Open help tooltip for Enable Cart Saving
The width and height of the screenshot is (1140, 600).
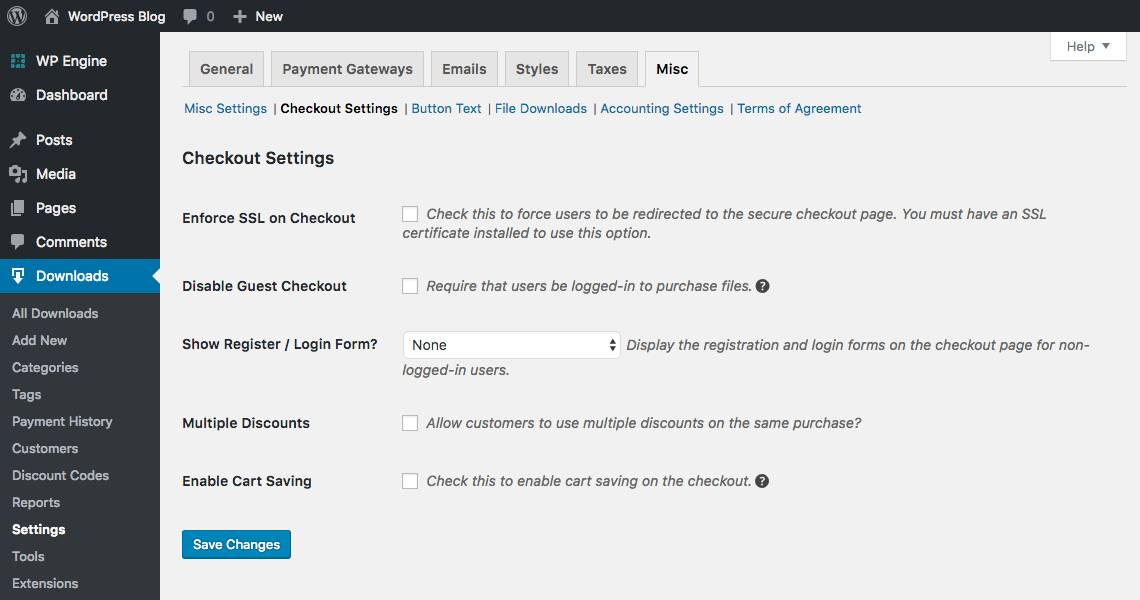pos(762,481)
